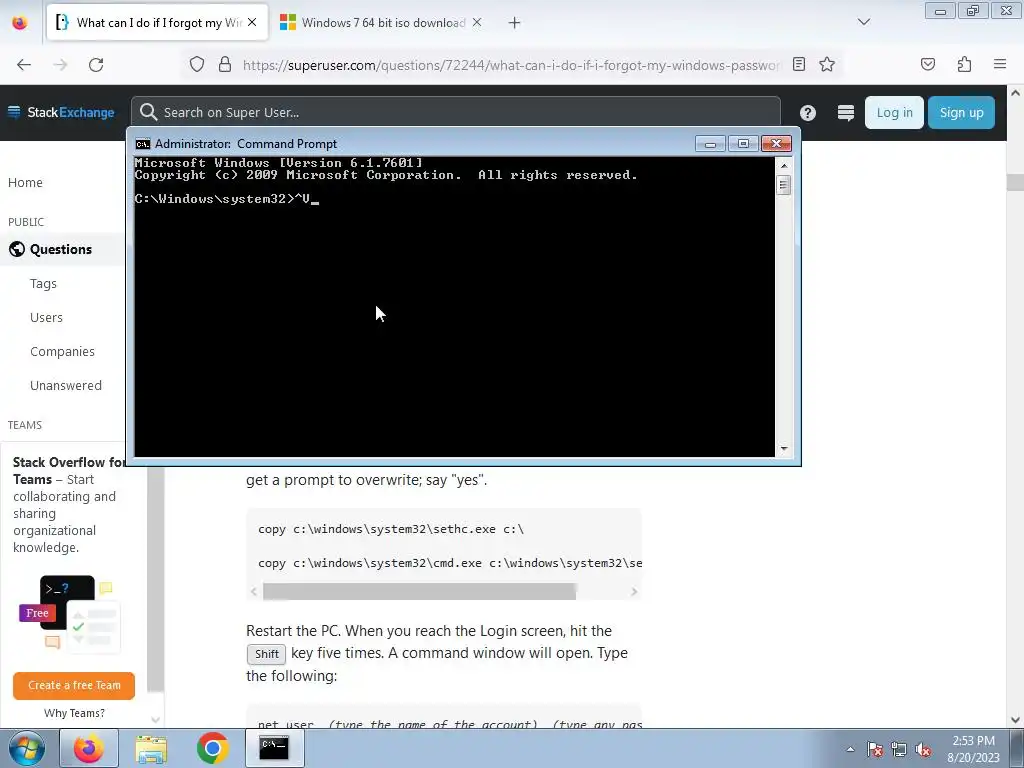Bookmark this page with star icon

[x=827, y=64]
